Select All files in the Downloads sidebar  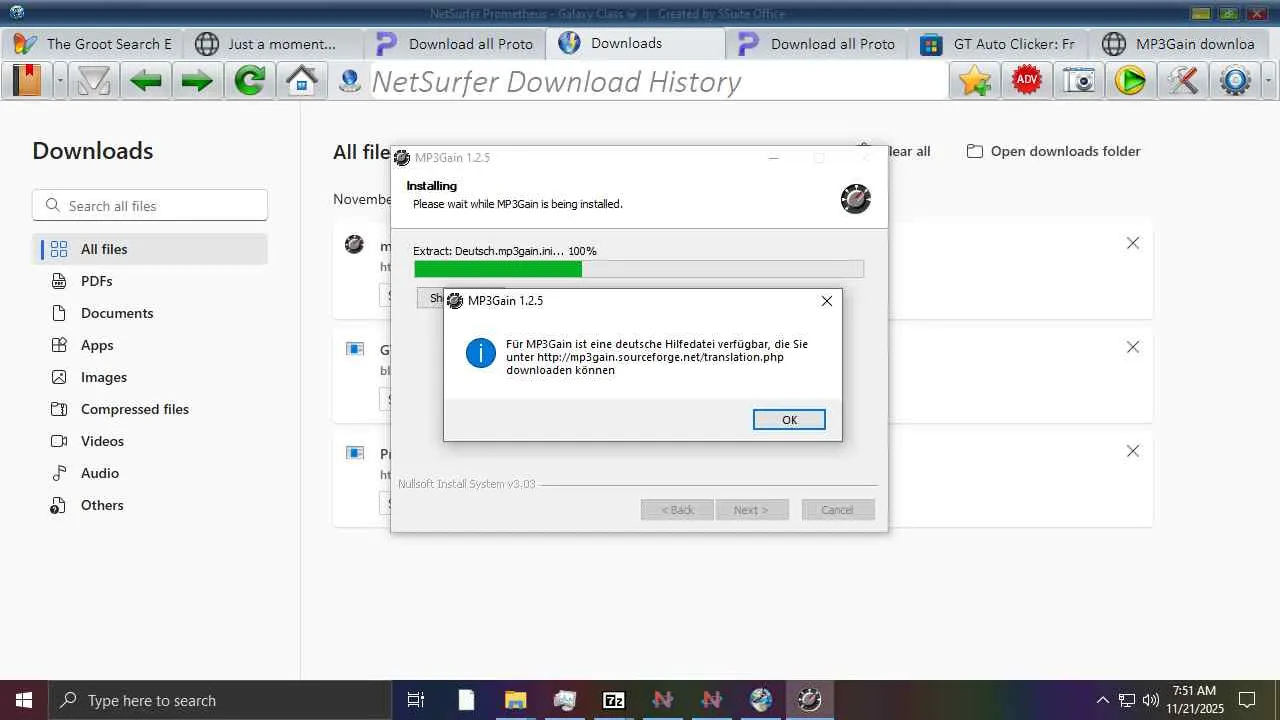(150, 249)
